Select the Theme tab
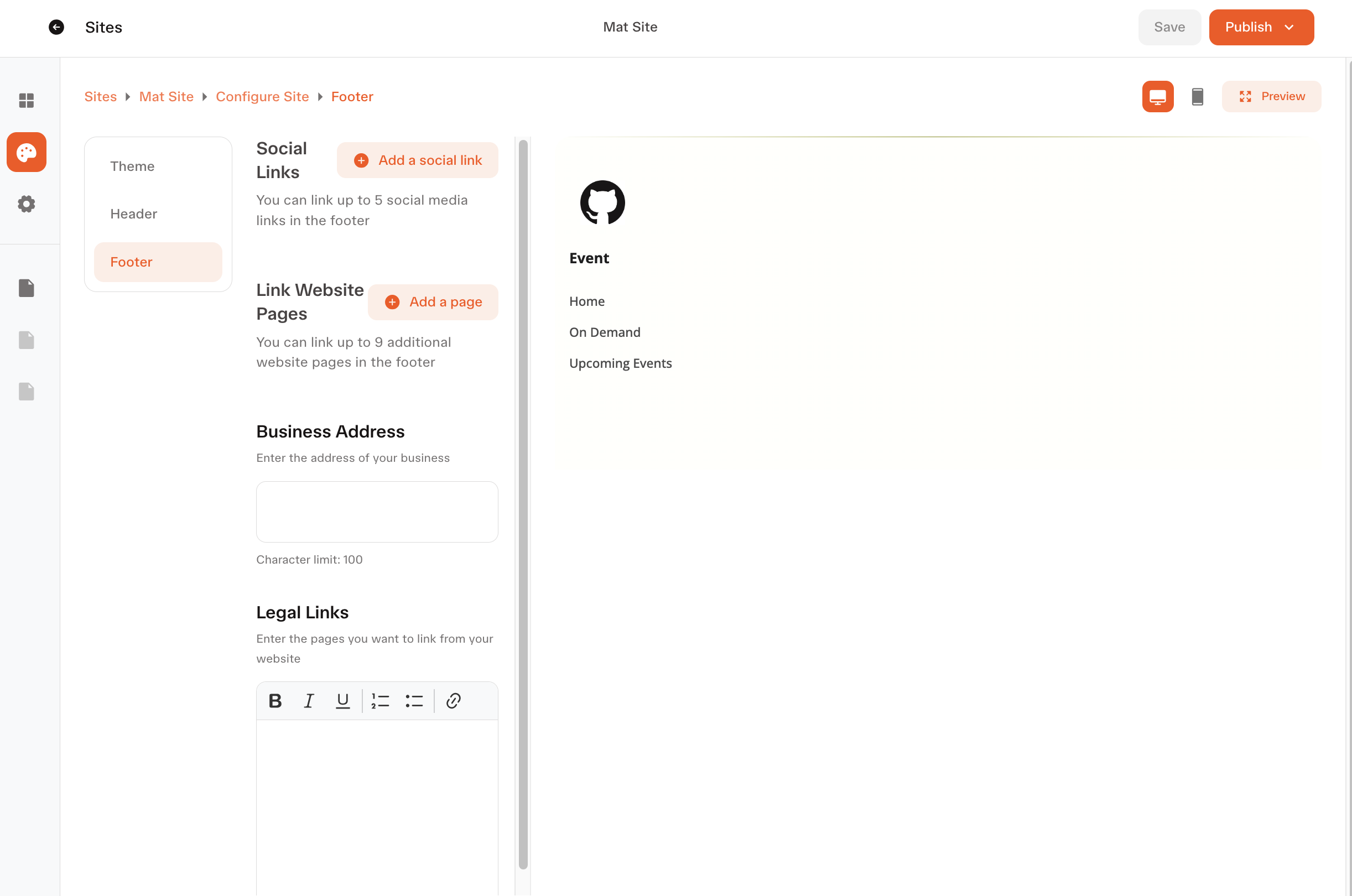 coord(158,166)
